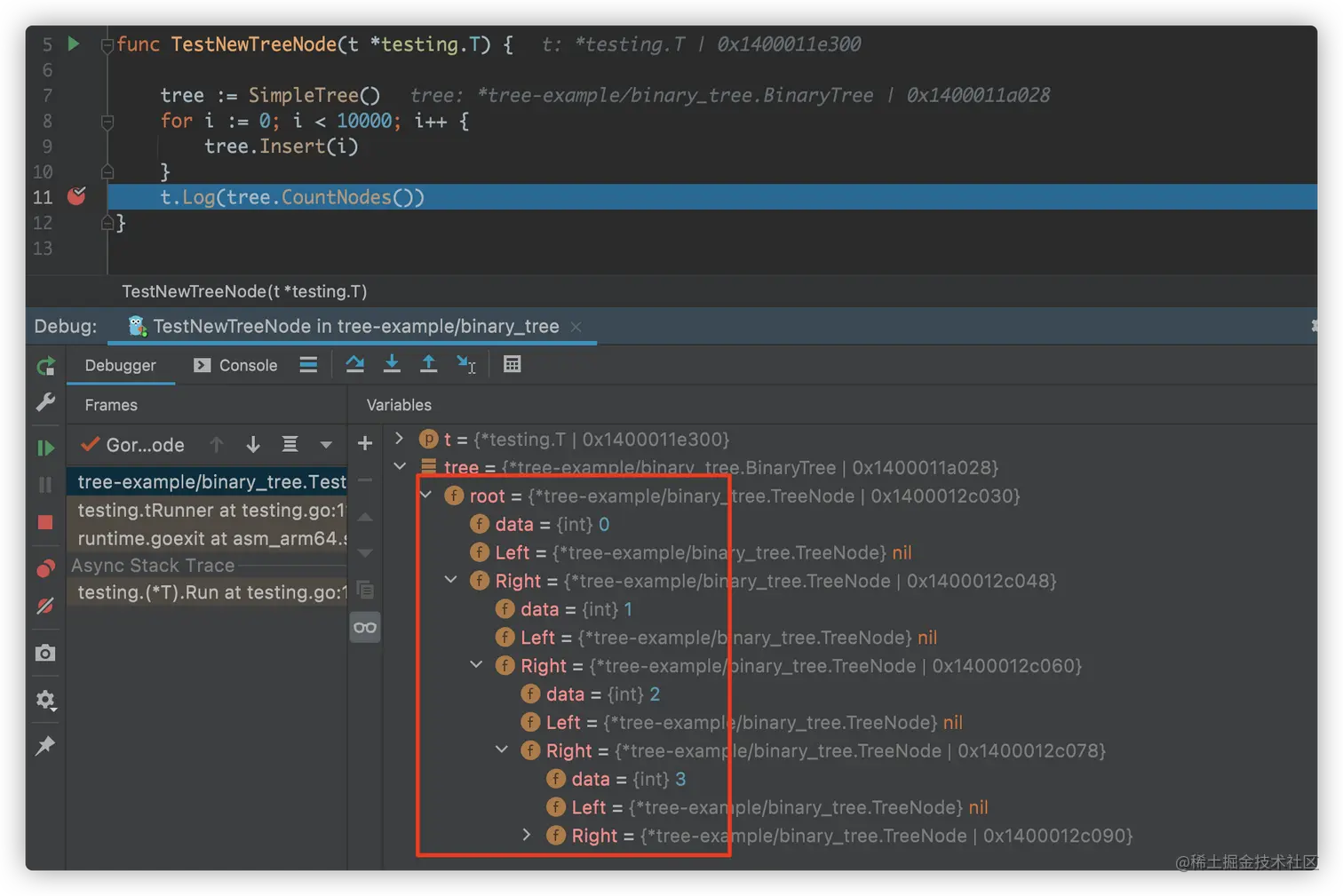Image resolution: width=1343 pixels, height=896 pixels.
Task: Expand the Right node at 0x1400012c090
Action: coord(527,835)
